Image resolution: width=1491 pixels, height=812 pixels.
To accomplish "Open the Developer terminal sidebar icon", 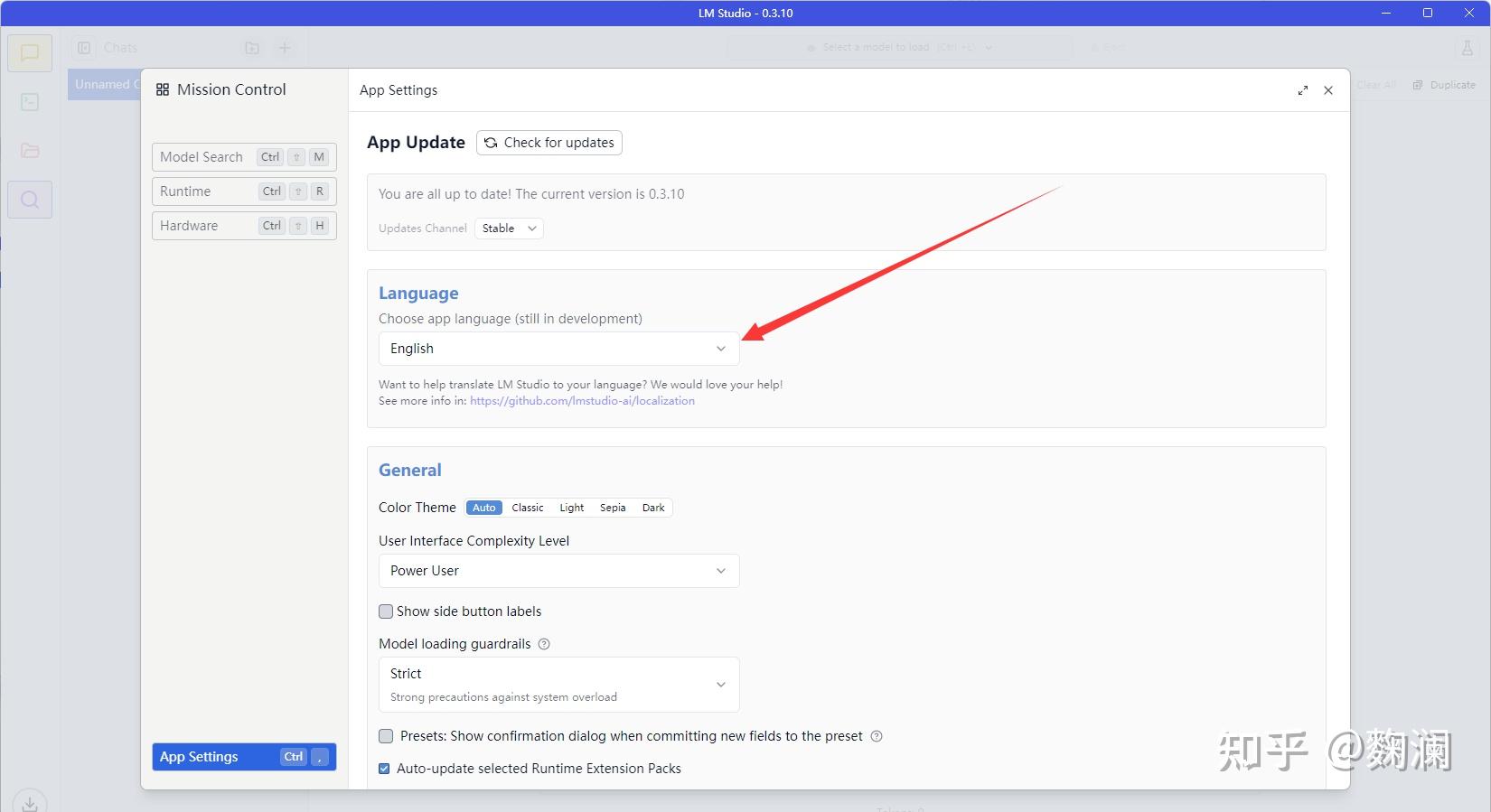I will 30,101.
